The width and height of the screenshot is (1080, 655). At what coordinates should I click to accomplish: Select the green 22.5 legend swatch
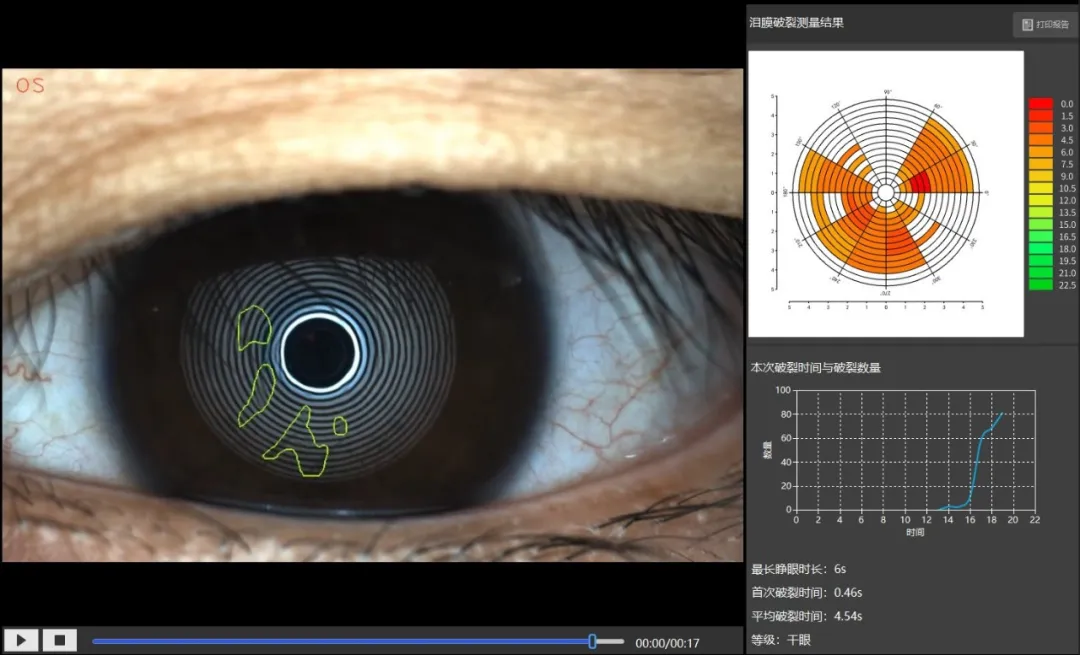[x=1040, y=285]
